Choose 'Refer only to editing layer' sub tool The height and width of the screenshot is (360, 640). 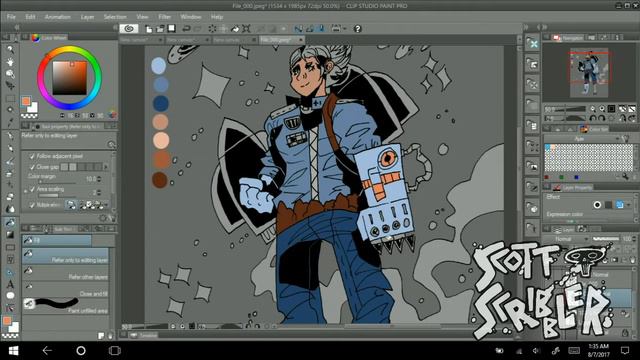point(66,256)
